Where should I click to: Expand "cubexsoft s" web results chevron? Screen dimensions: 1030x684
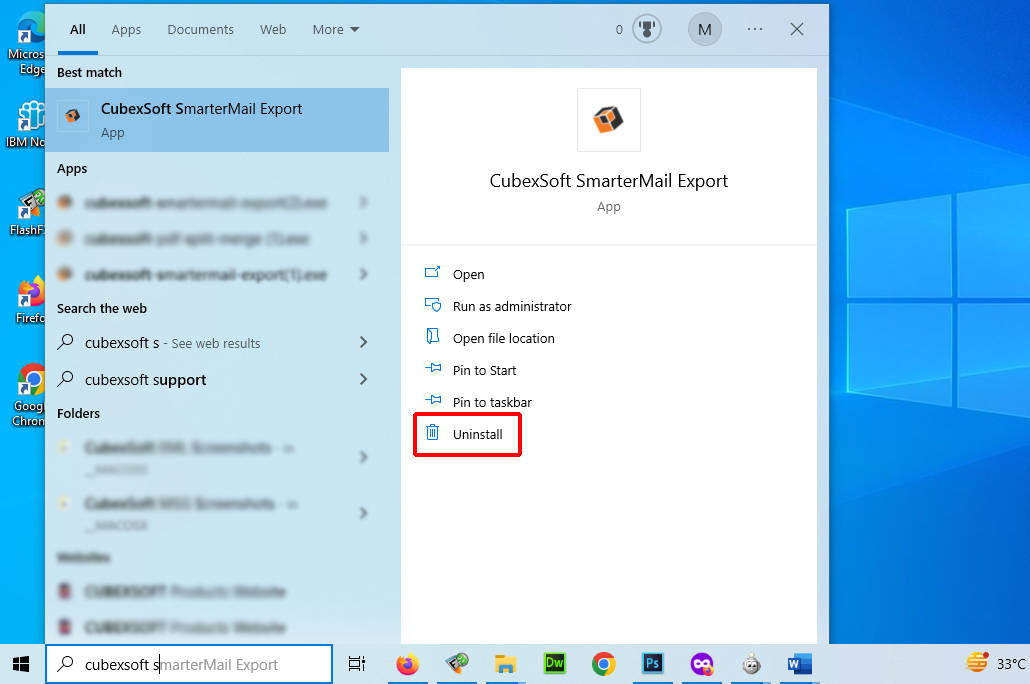(x=363, y=343)
